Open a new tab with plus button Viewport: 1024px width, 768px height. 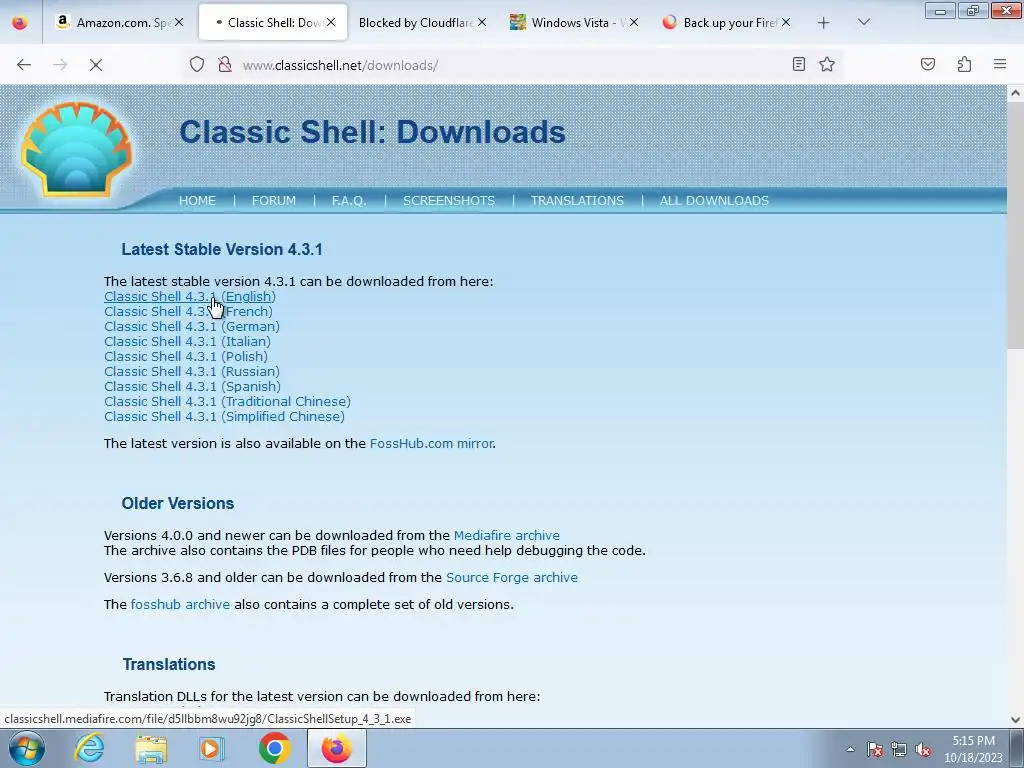pyautogui.click(x=824, y=23)
